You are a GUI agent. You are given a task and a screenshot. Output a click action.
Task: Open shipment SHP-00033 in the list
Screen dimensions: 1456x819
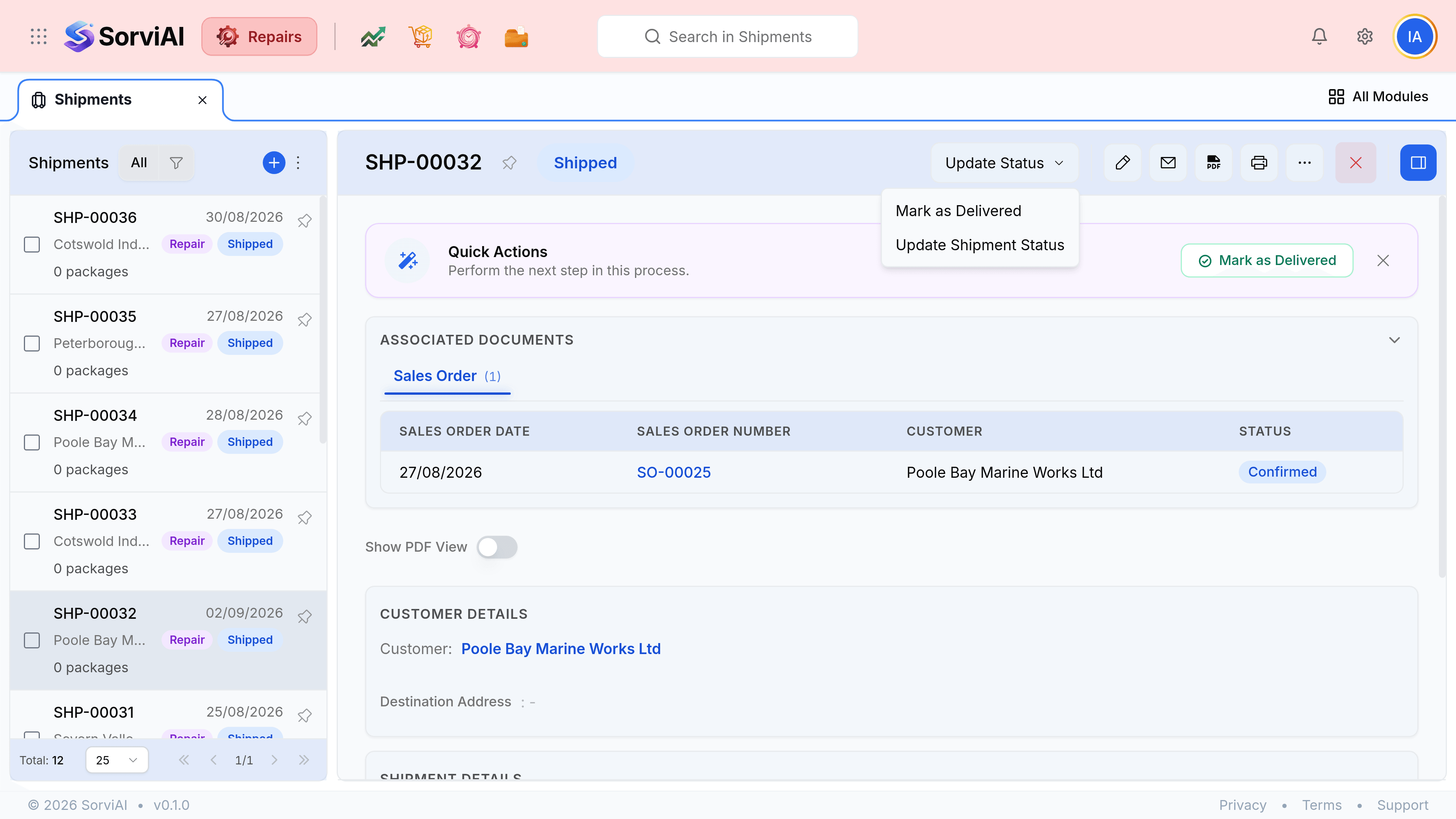pos(165,541)
